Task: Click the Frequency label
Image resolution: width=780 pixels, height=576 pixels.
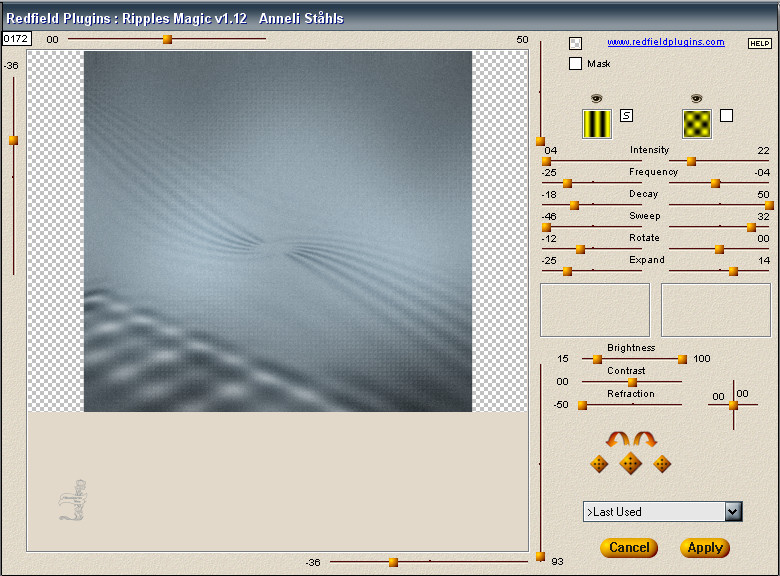Action: click(653, 172)
